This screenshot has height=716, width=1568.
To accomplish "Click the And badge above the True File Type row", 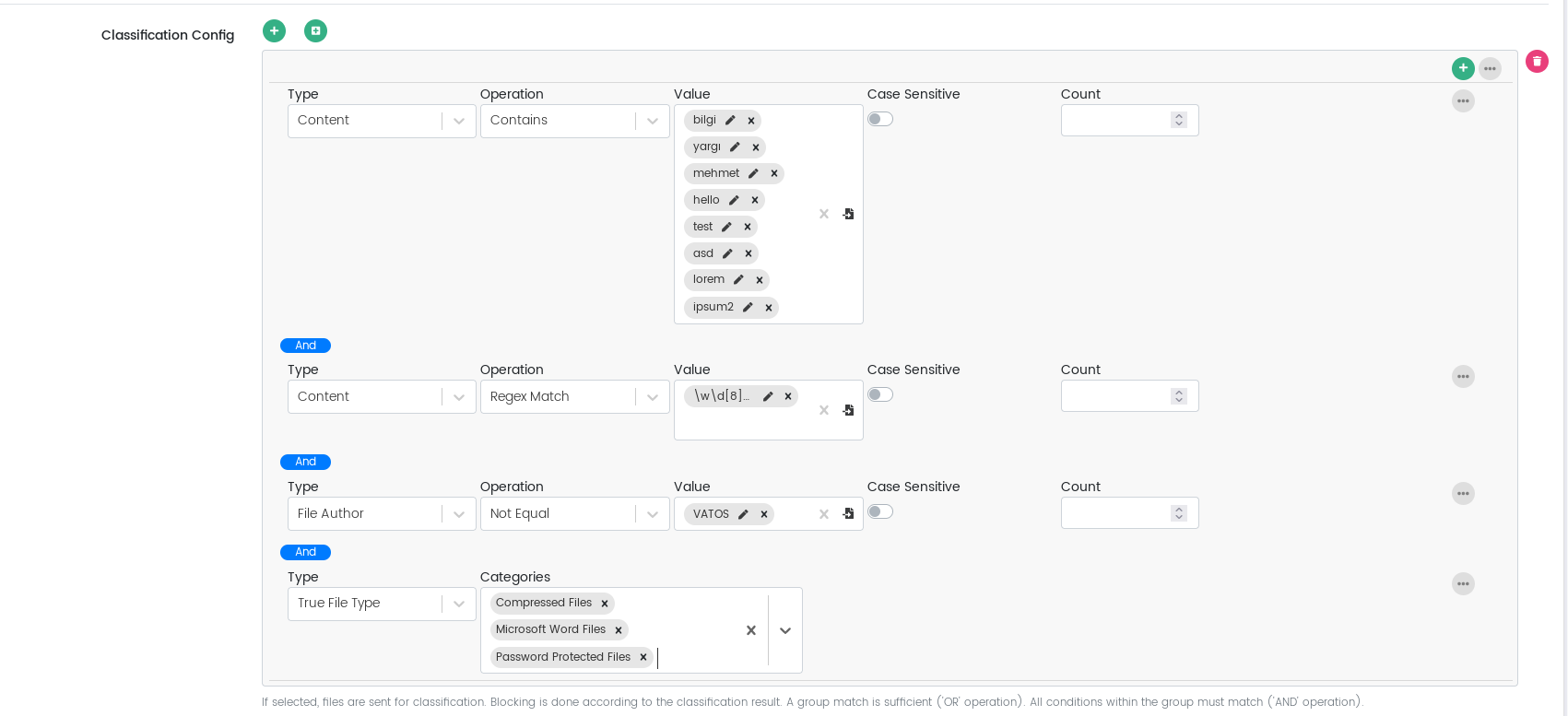I will 305,552.
